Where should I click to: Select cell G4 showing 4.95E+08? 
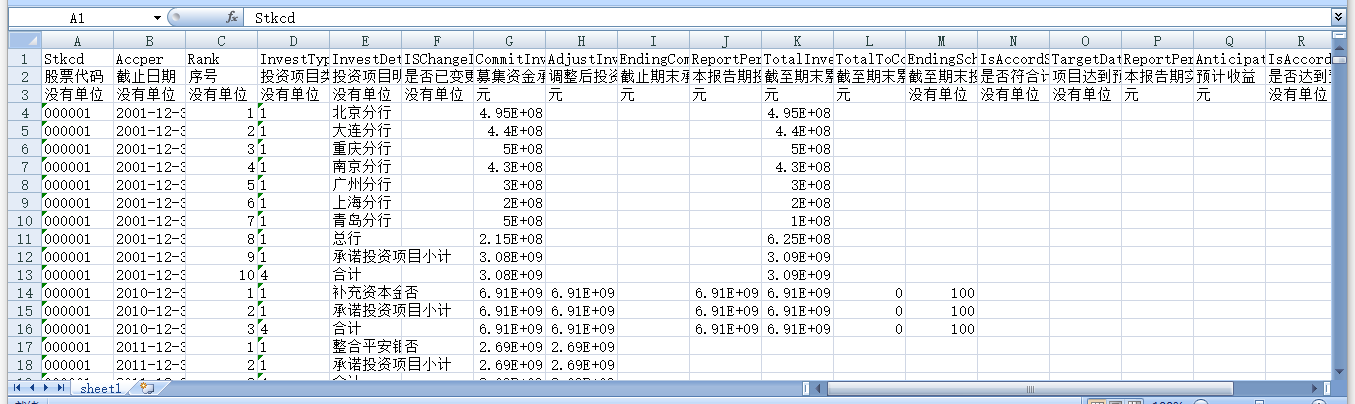click(x=509, y=113)
